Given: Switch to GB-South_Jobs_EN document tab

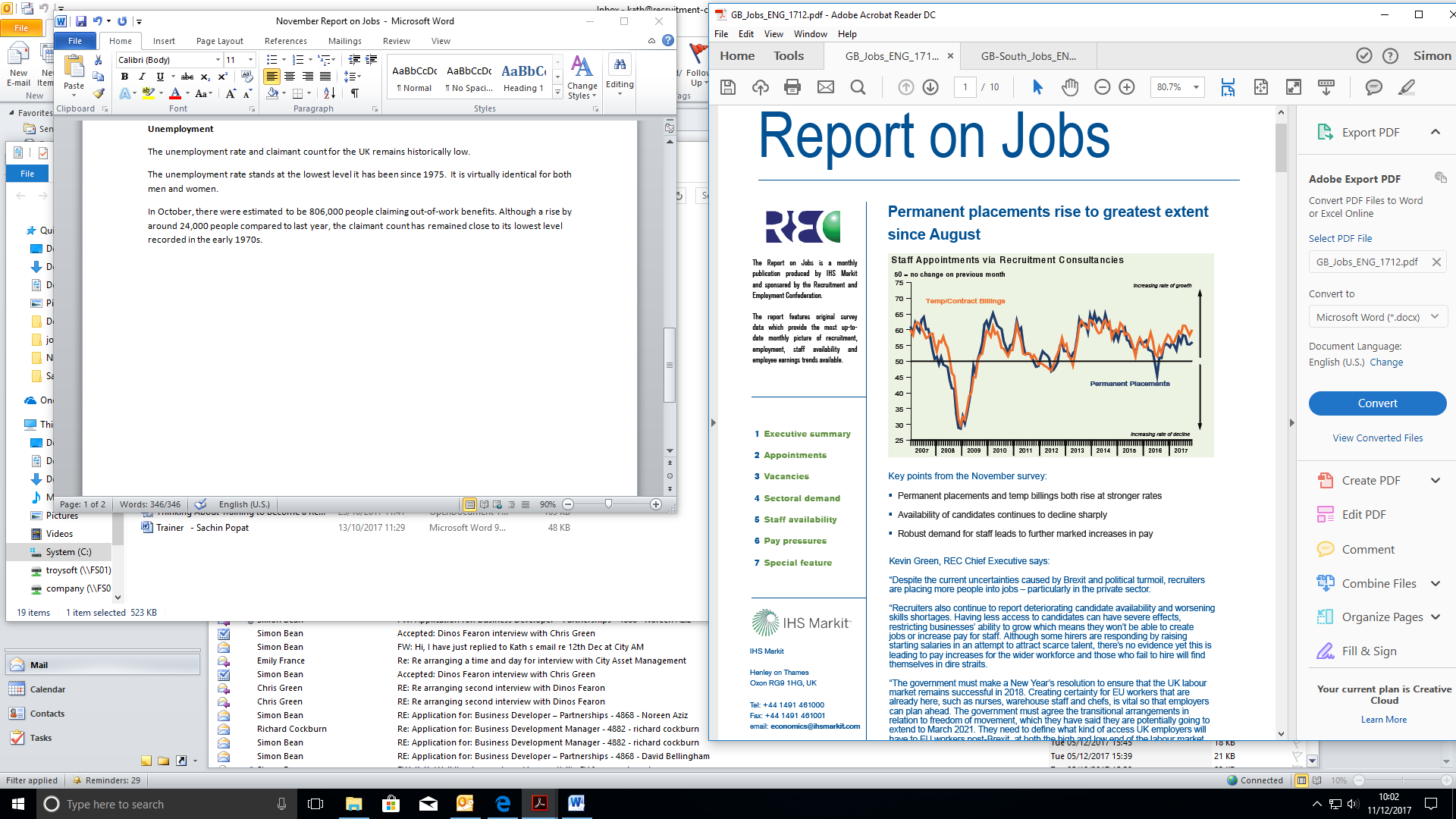Looking at the screenshot, I should tap(1028, 56).
